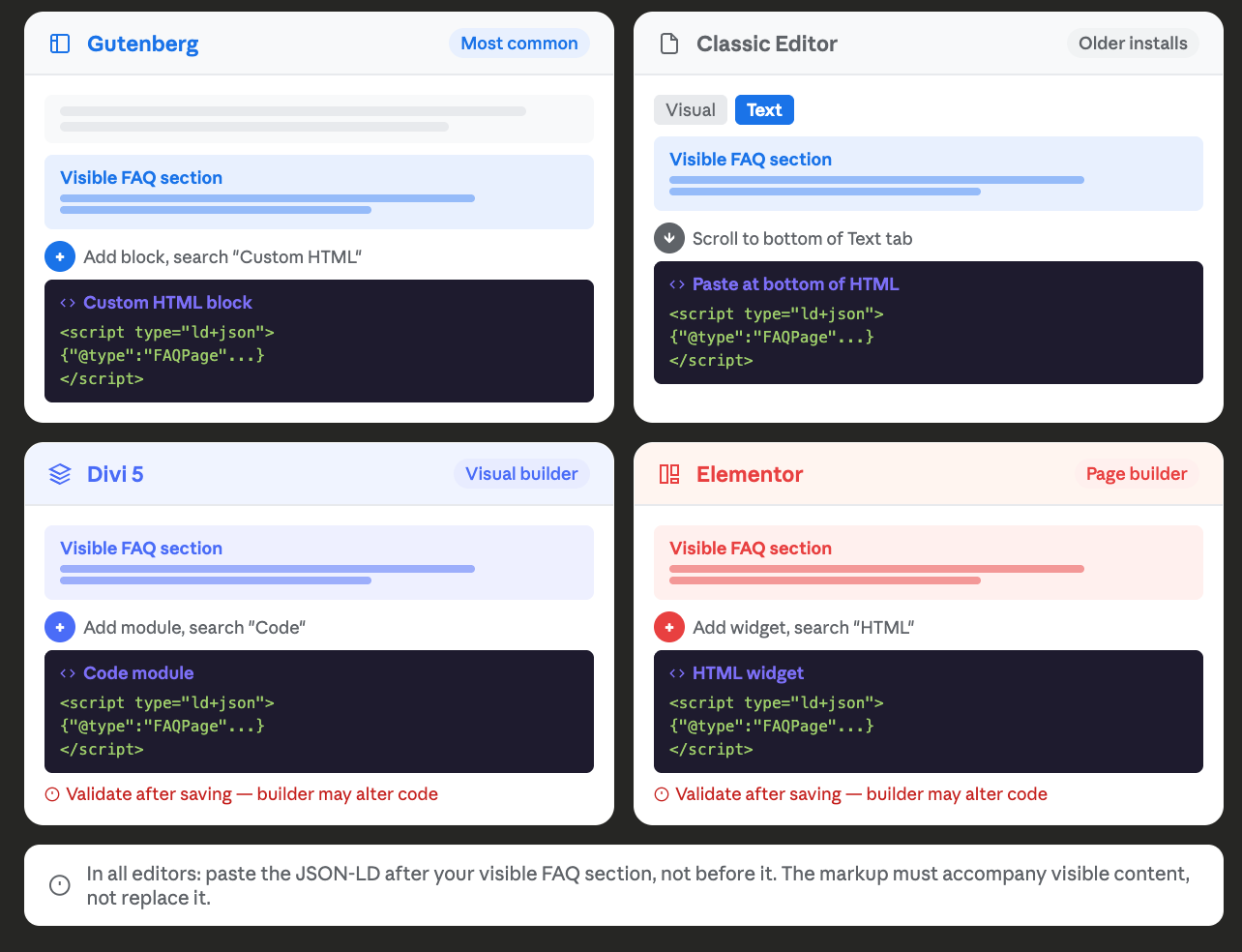Click the Elementor heading
This screenshot has height=952, width=1242.
(750, 474)
